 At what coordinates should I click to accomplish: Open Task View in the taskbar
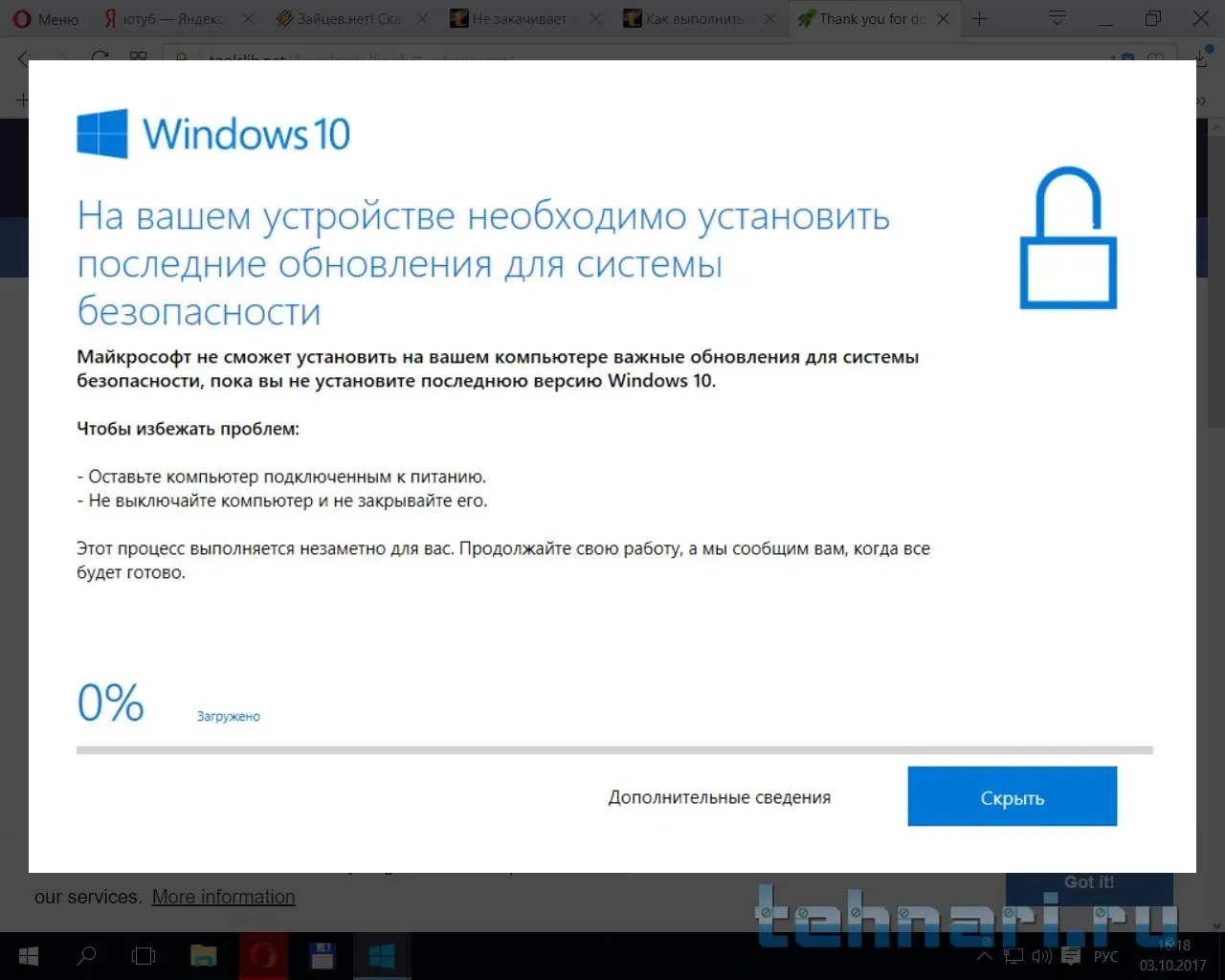[x=144, y=956]
